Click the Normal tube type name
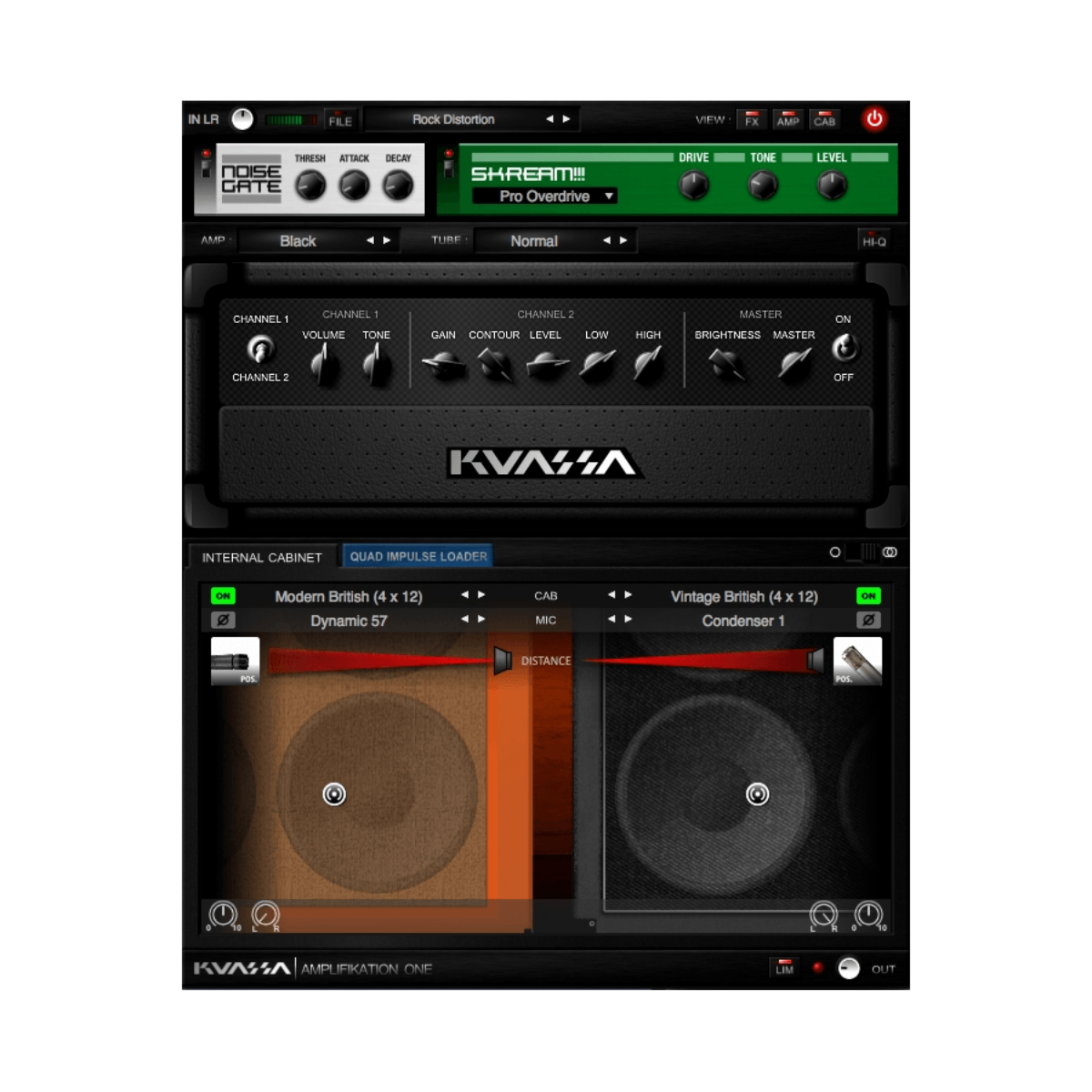1092x1092 pixels. pos(534,241)
